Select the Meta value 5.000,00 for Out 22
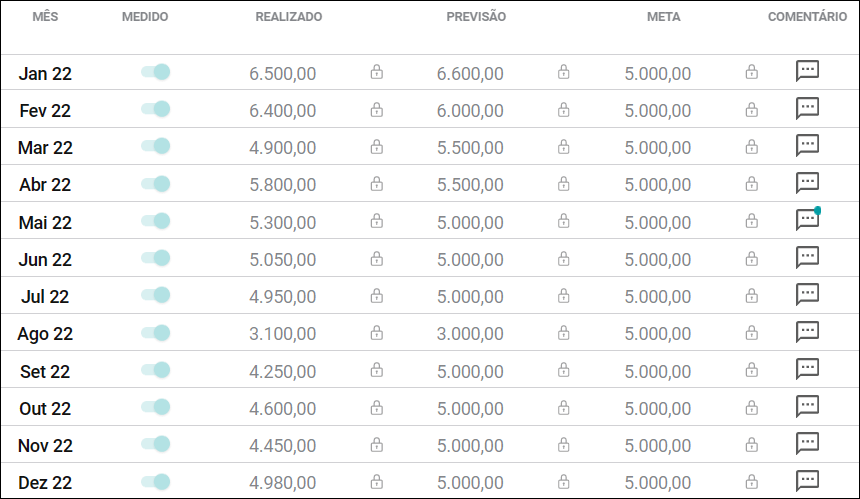860x499 pixels. (x=658, y=409)
